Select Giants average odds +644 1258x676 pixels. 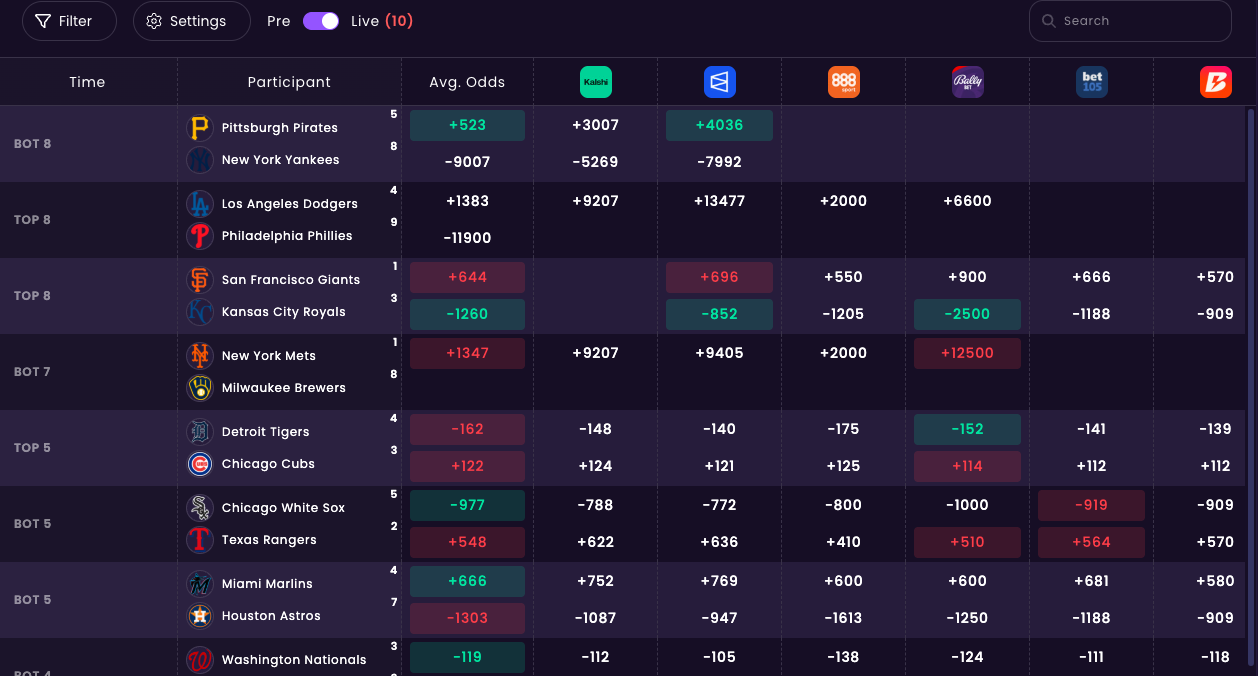[x=467, y=277]
